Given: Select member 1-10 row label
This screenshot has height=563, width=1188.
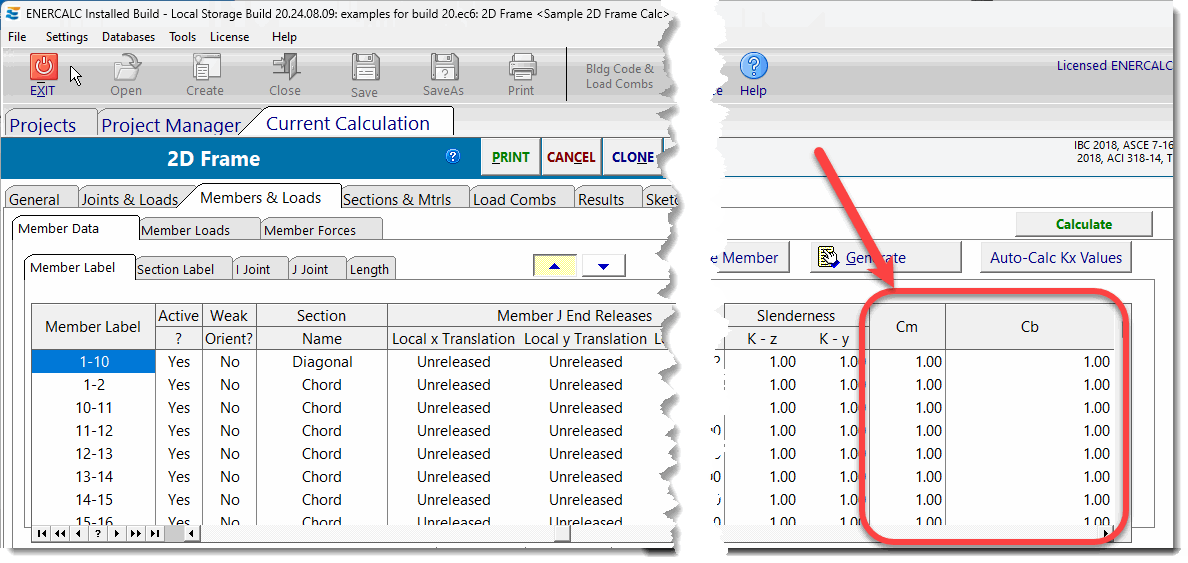Looking at the screenshot, I should coord(93,362).
